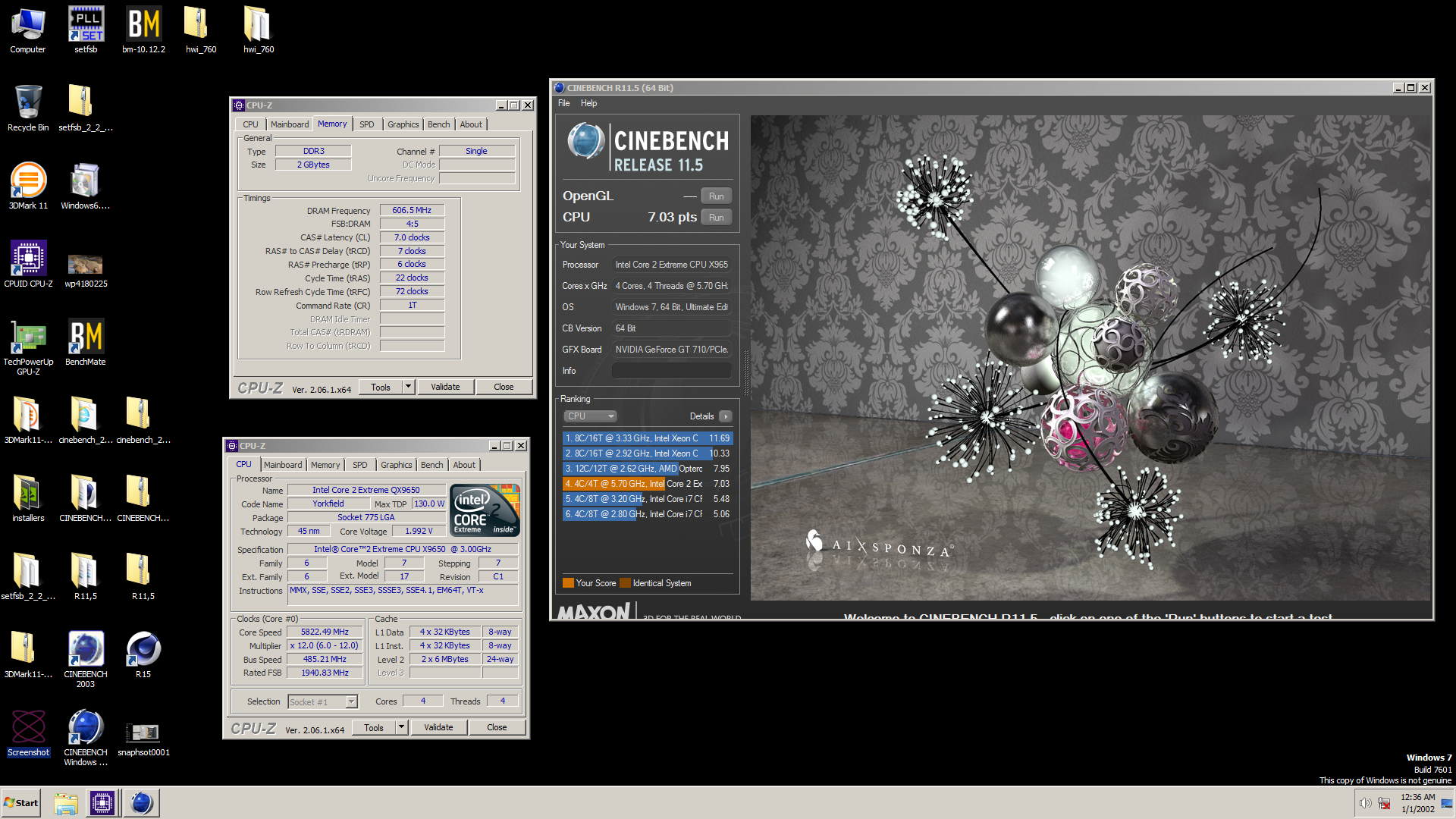Launch the CINEBENCH 2003 shortcut
The height and width of the screenshot is (819, 1456).
point(86,660)
